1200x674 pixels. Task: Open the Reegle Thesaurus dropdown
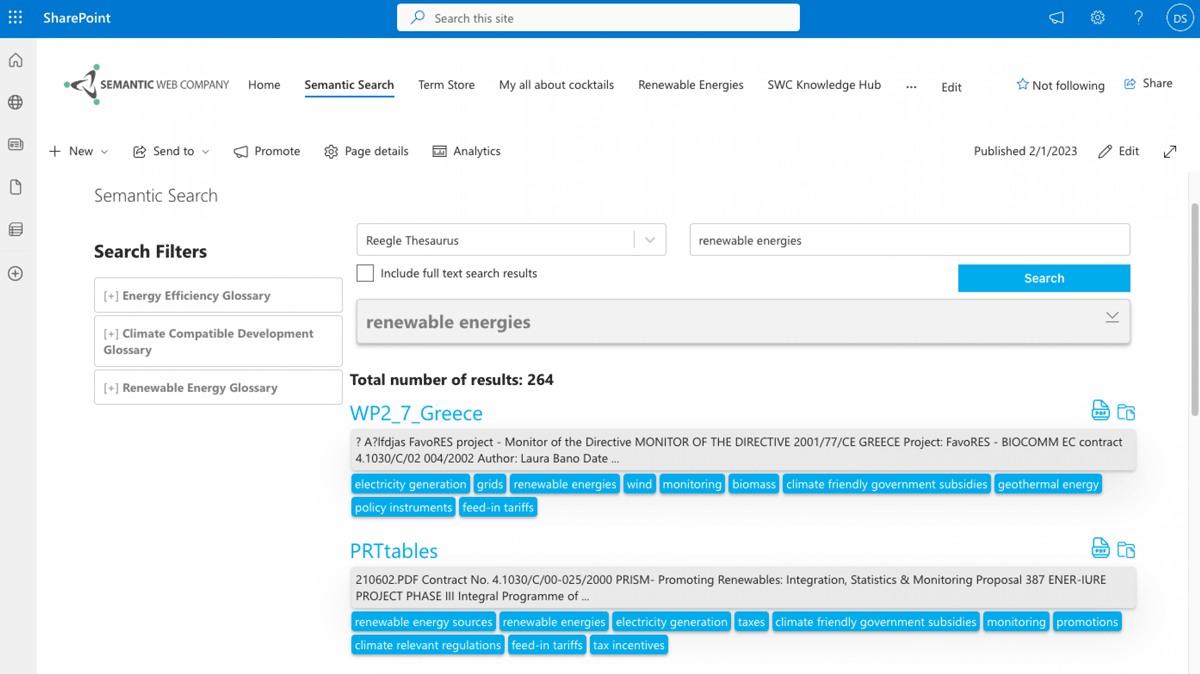(650, 240)
